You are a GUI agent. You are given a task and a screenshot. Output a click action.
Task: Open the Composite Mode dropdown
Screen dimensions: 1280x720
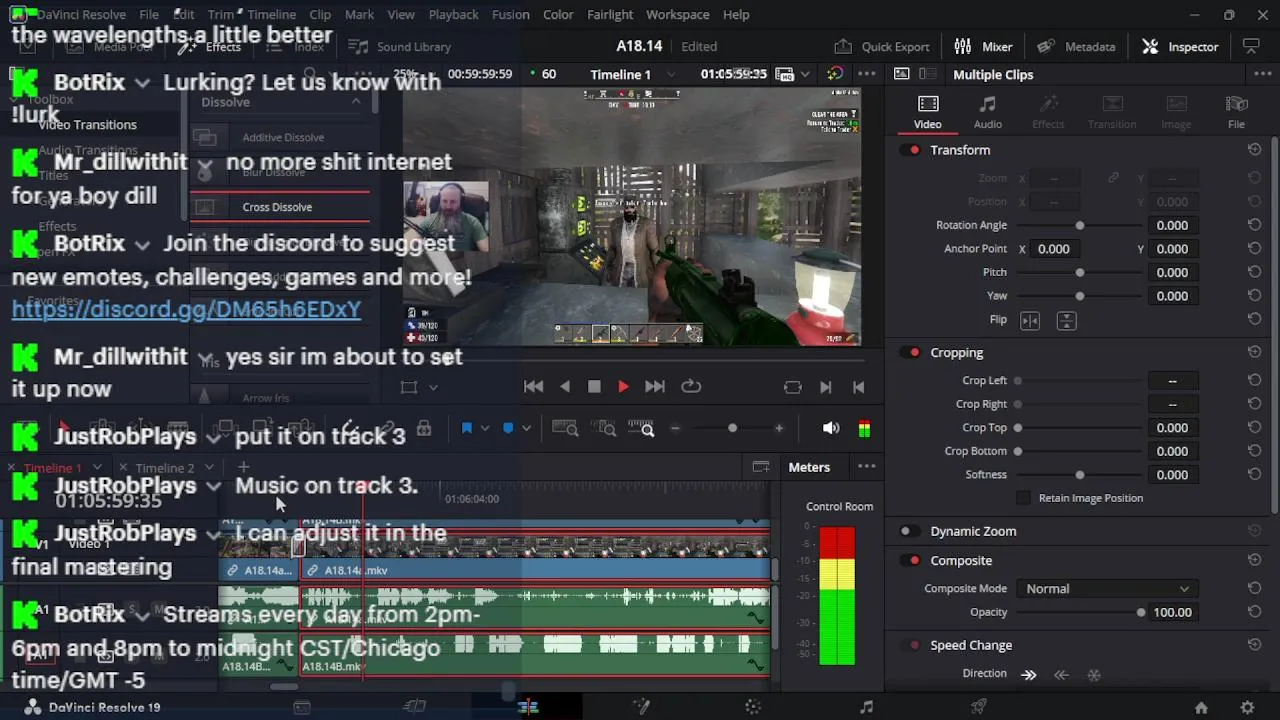click(x=1107, y=589)
